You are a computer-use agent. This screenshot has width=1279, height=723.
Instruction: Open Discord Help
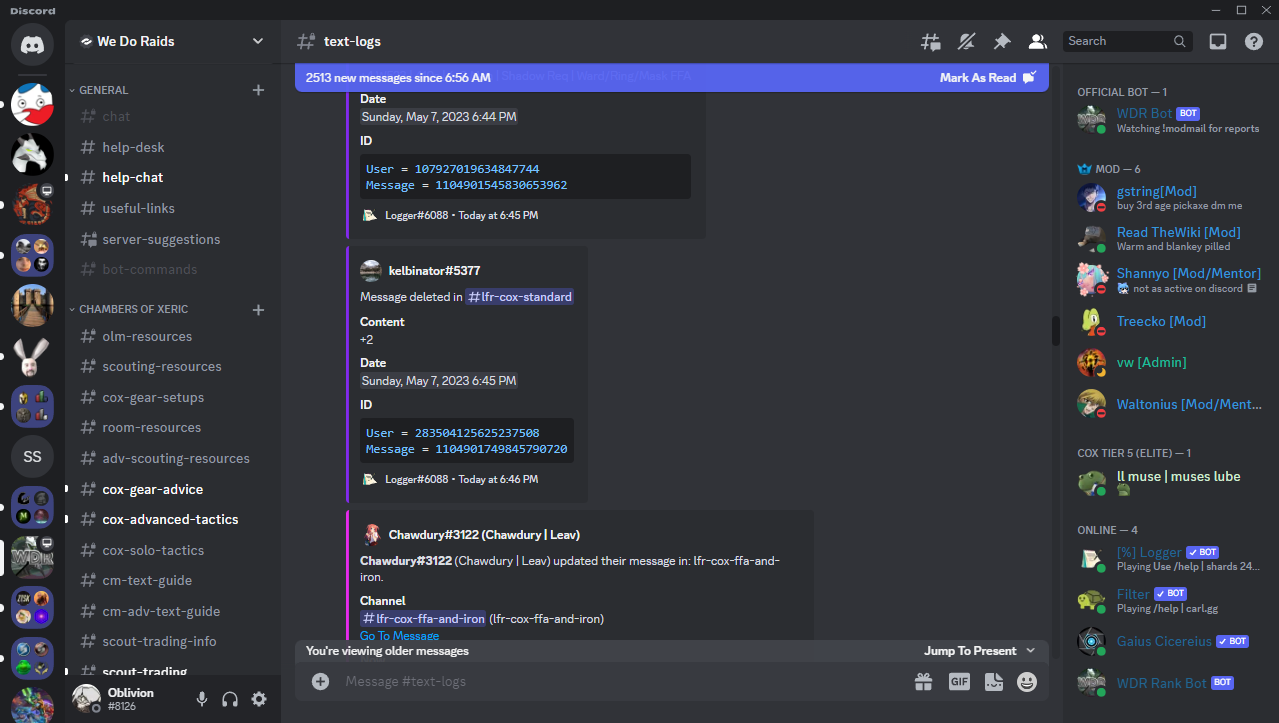click(1254, 42)
